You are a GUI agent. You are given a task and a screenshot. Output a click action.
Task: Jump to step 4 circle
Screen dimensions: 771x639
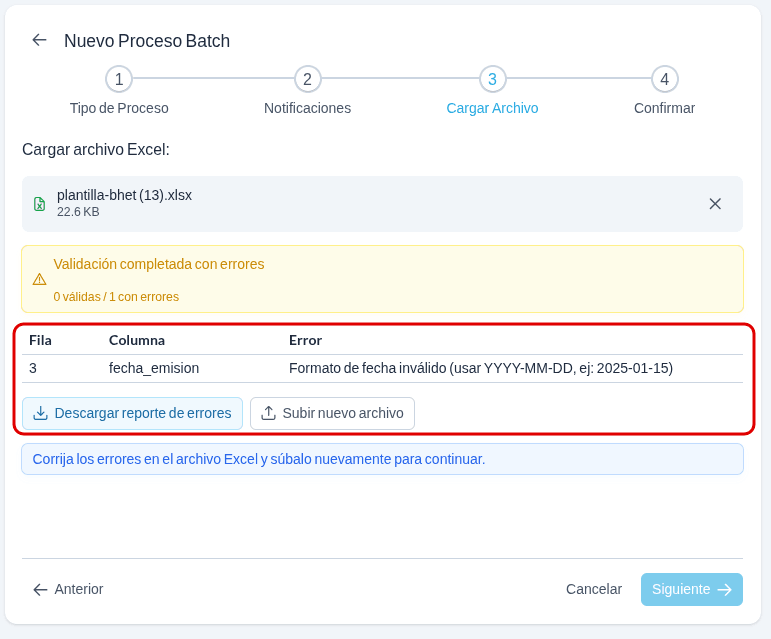point(664,79)
